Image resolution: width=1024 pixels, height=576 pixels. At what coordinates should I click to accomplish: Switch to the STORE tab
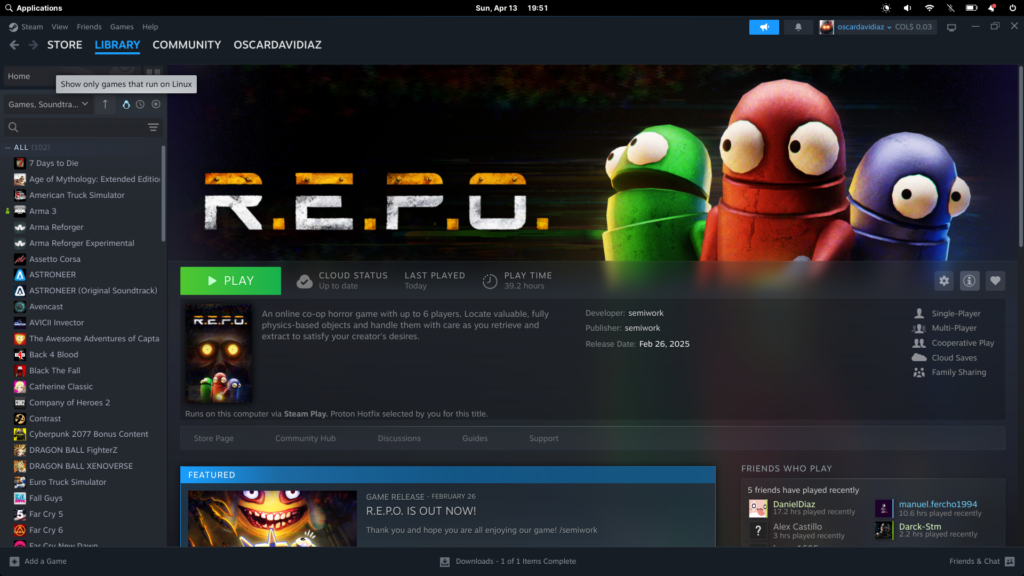click(x=65, y=45)
